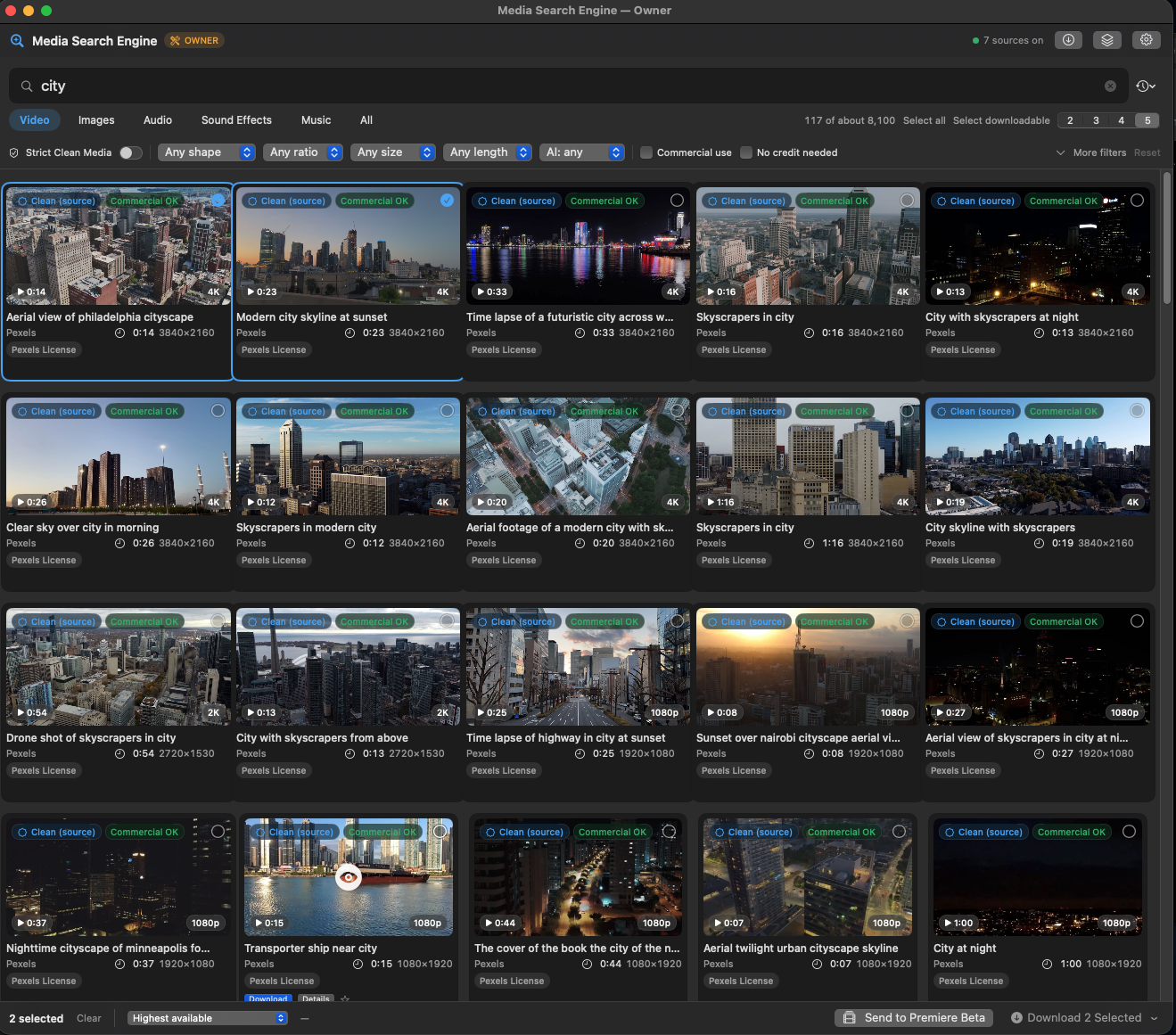Switch to the Audio tab

[158, 120]
